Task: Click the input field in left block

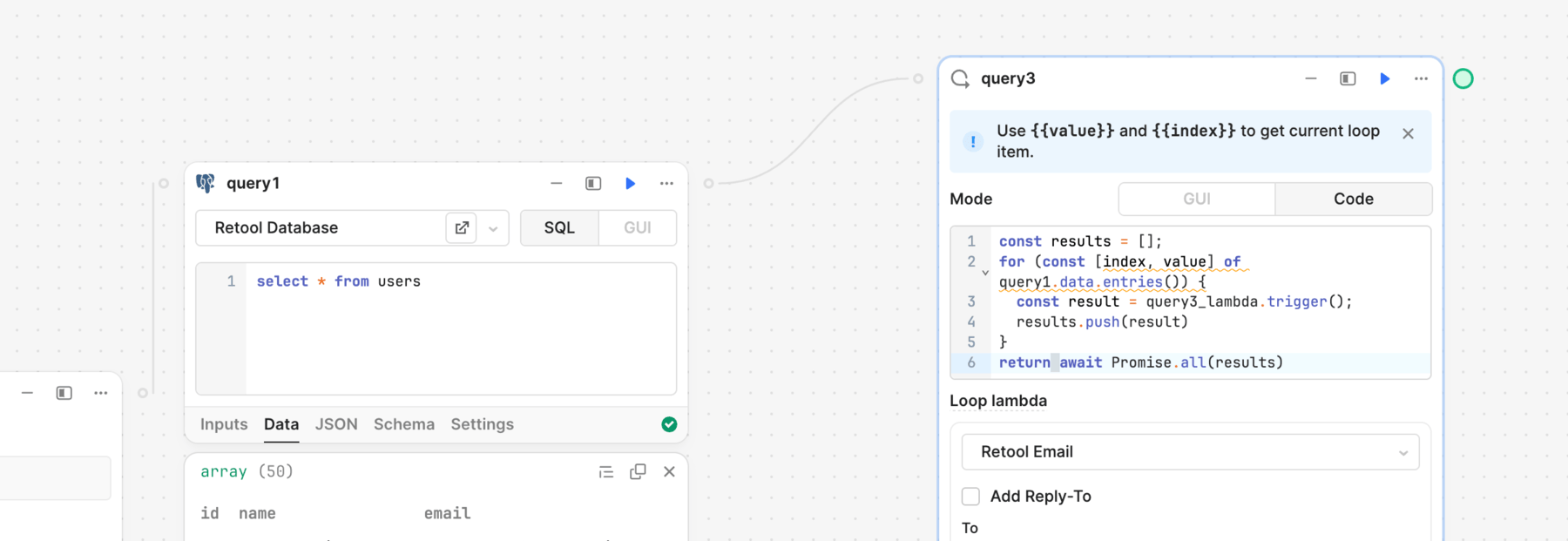Action: tap(55, 477)
